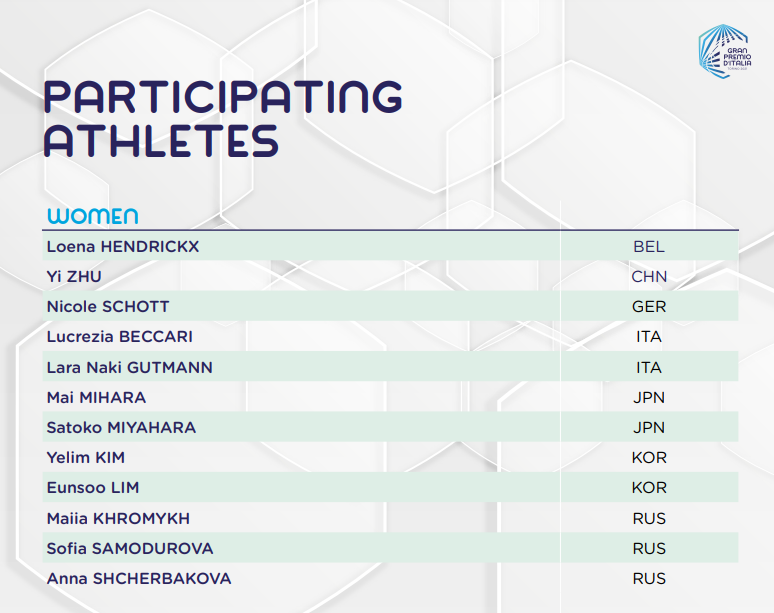Viewport: 774px width, 613px height.
Task: Select the WOMEN section heading
Action: coord(92,216)
